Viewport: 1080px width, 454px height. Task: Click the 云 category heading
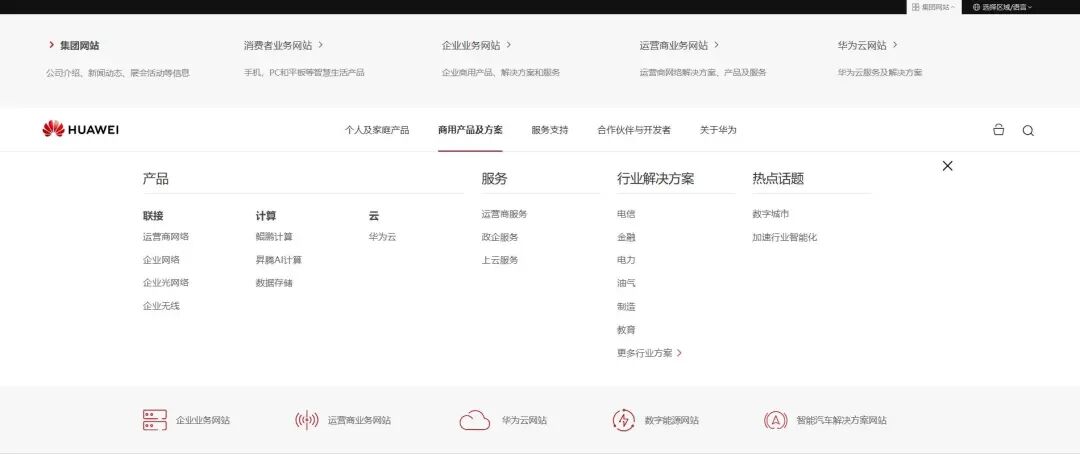coord(374,216)
